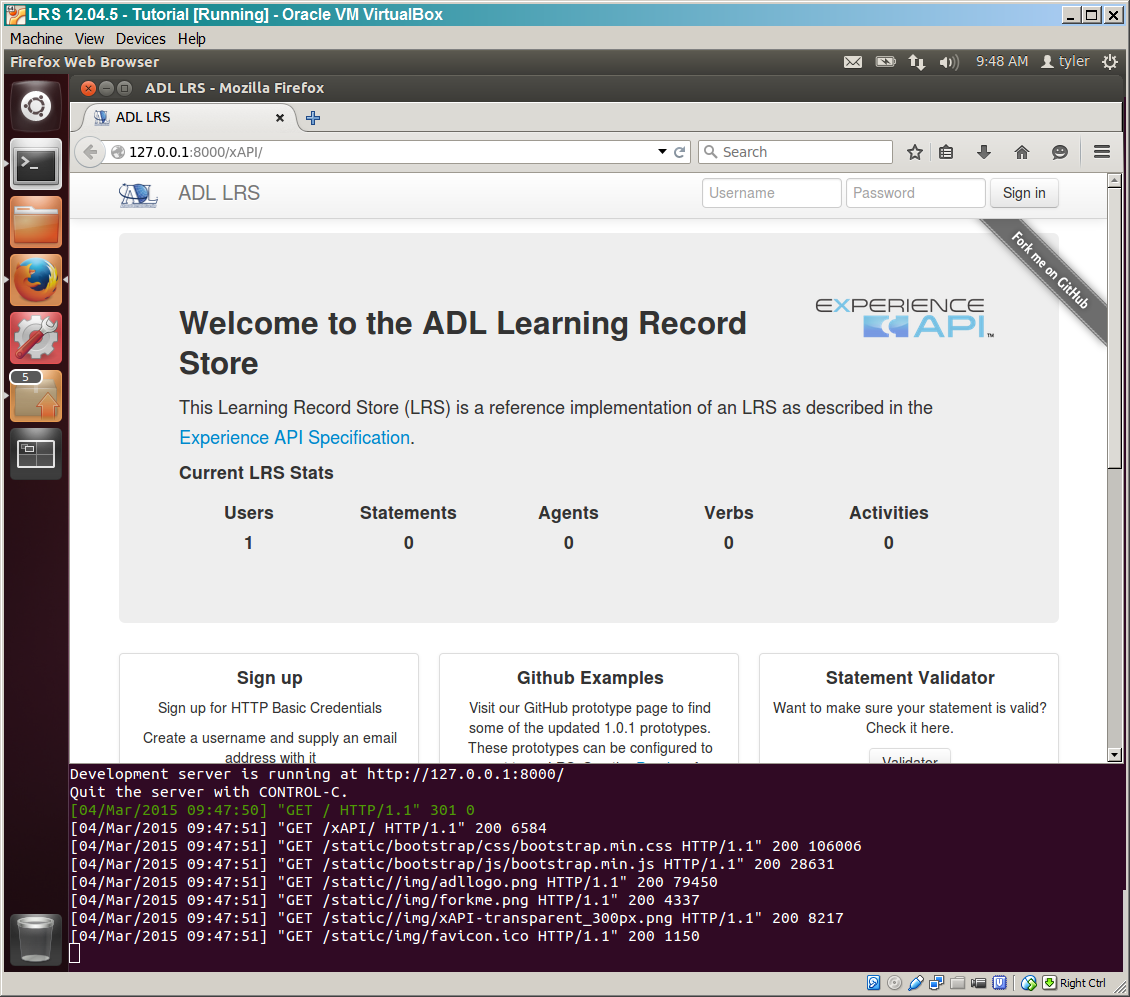Expand the URL bar history dropdown
This screenshot has height=997, width=1130.
[x=662, y=152]
